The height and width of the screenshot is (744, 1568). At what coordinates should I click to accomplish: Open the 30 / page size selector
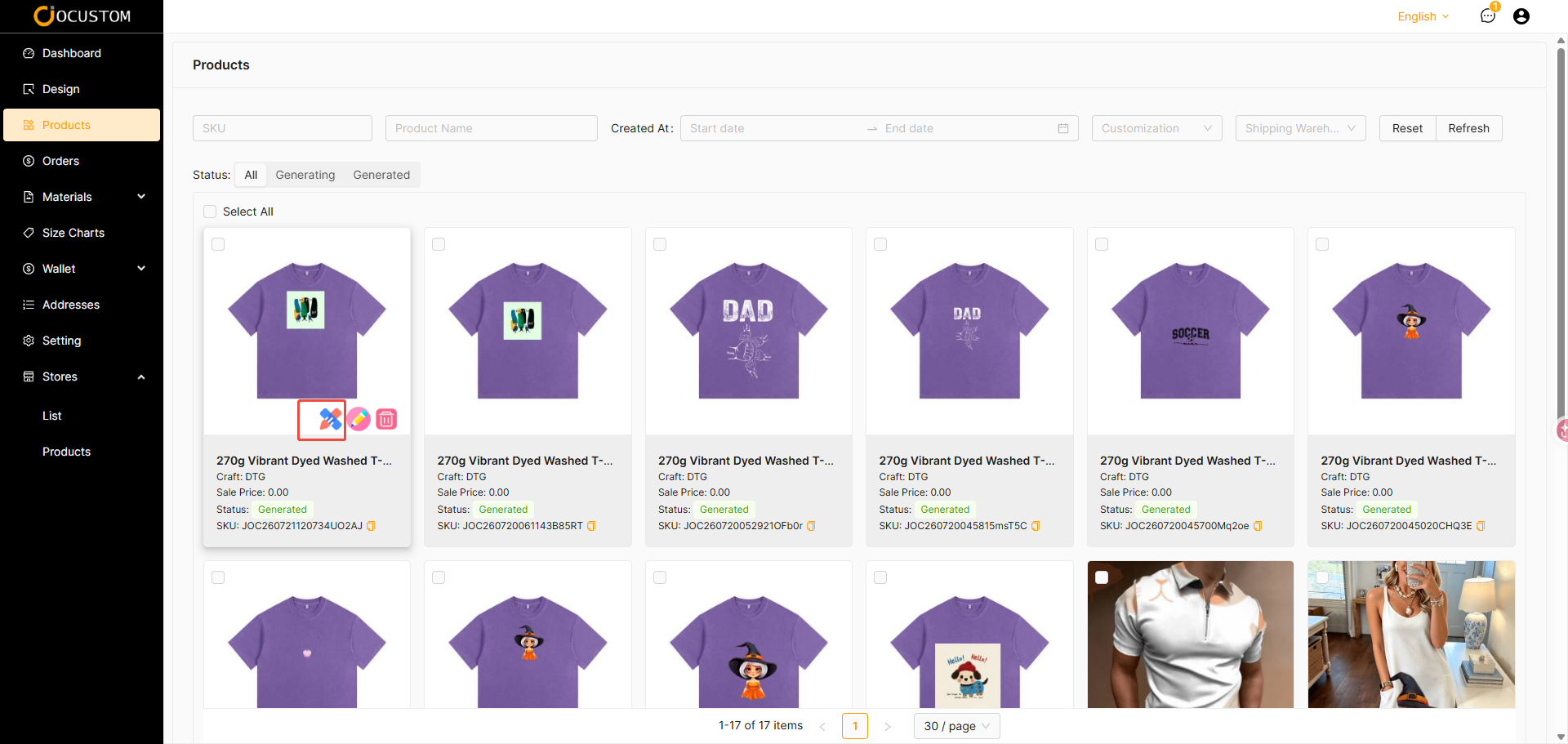[x=957, y=726]
